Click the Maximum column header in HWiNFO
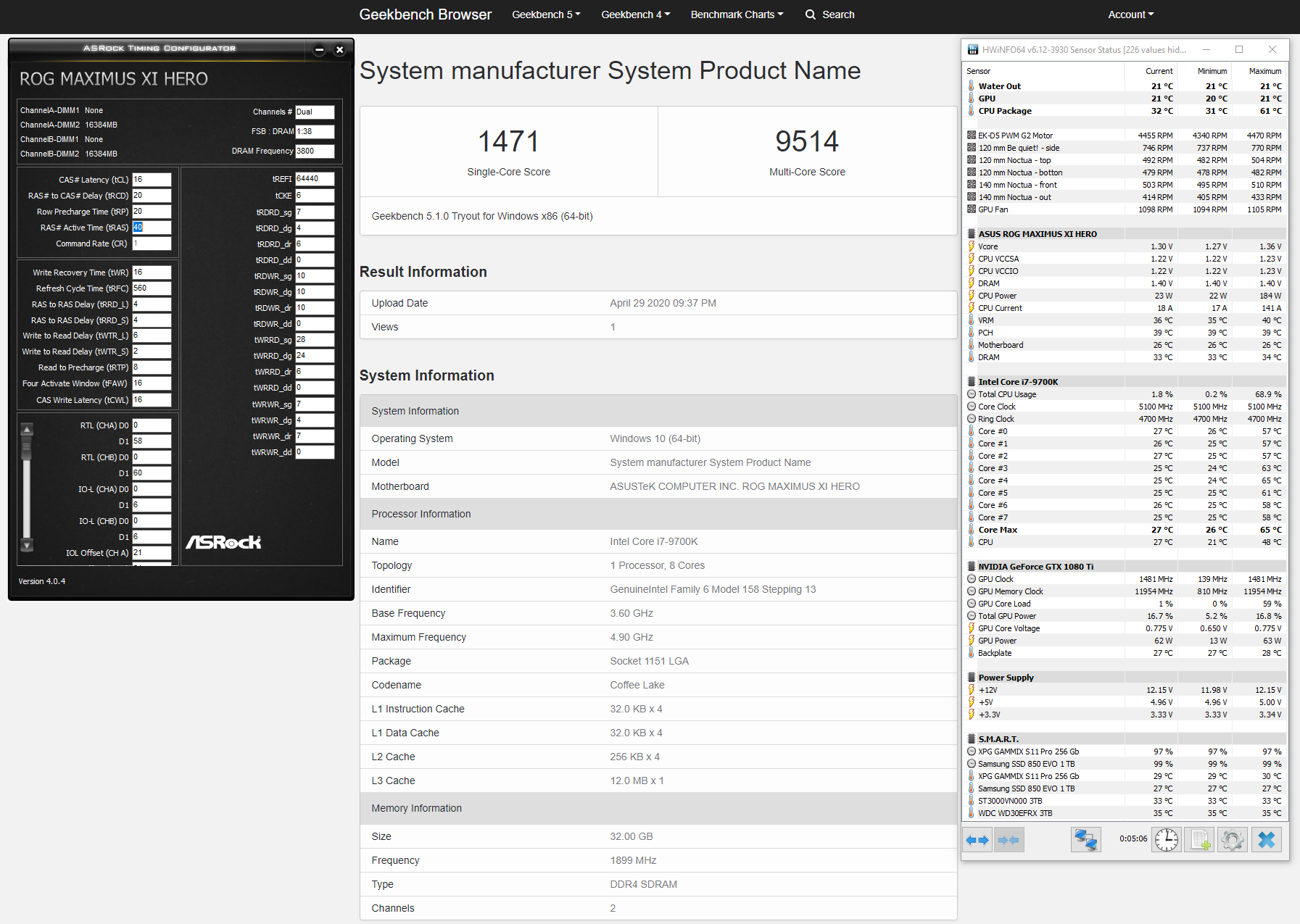Image resolution: width=1300 pixels, height=924 pixels. pos(1264,71)
